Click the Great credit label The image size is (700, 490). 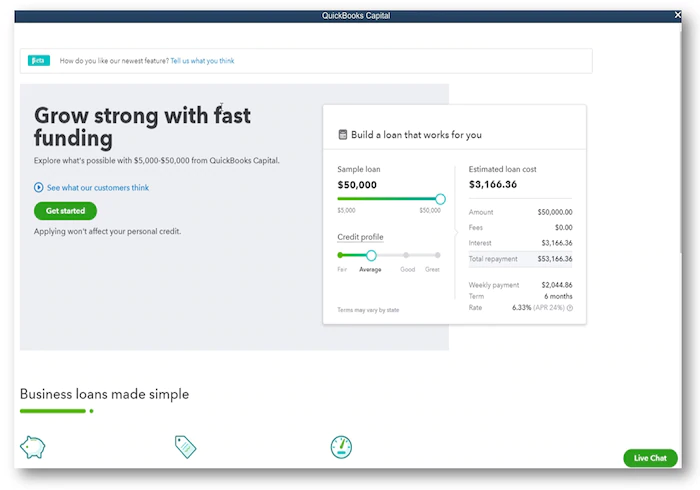pos(432,270)
